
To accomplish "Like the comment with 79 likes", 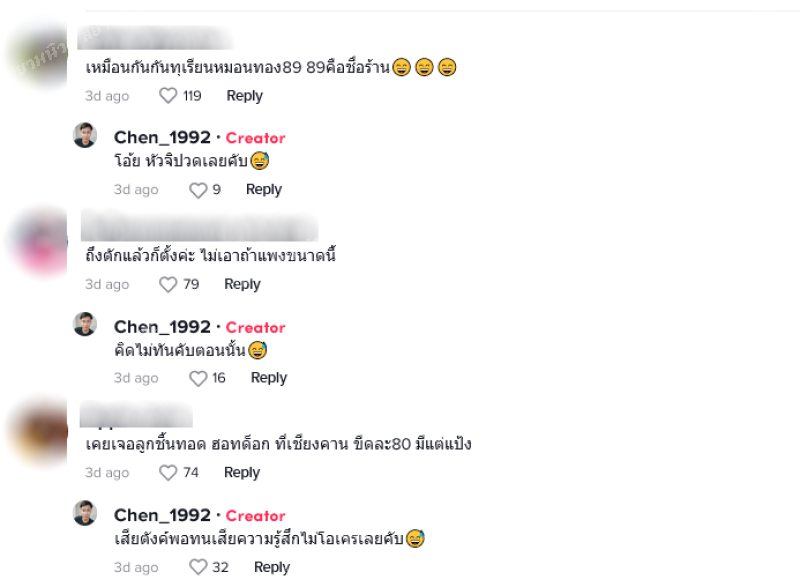I will point(168,284).
